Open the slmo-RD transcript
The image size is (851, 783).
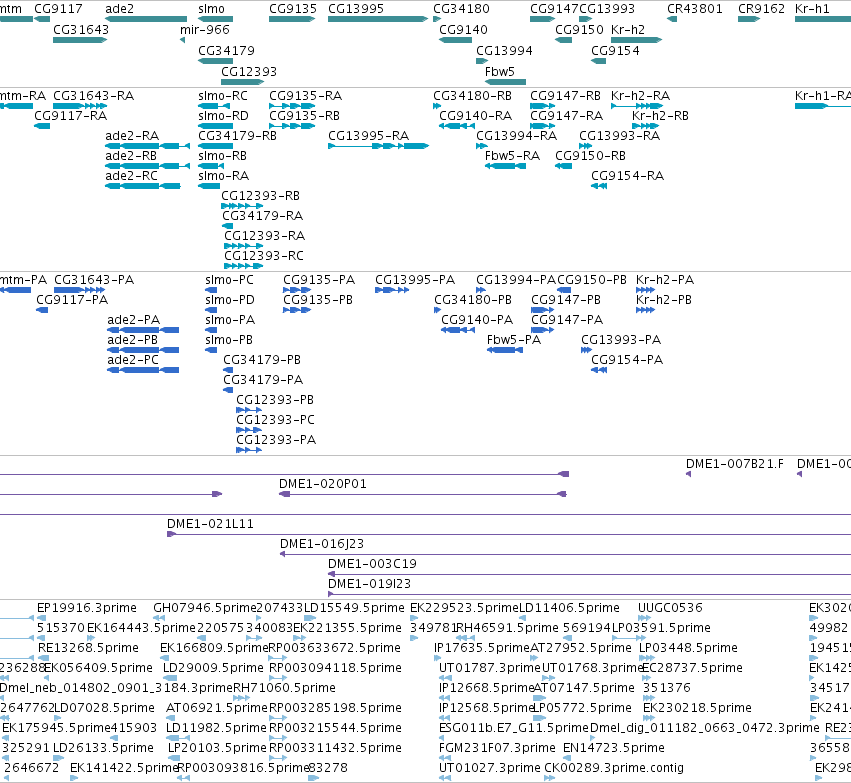(215, 126)
